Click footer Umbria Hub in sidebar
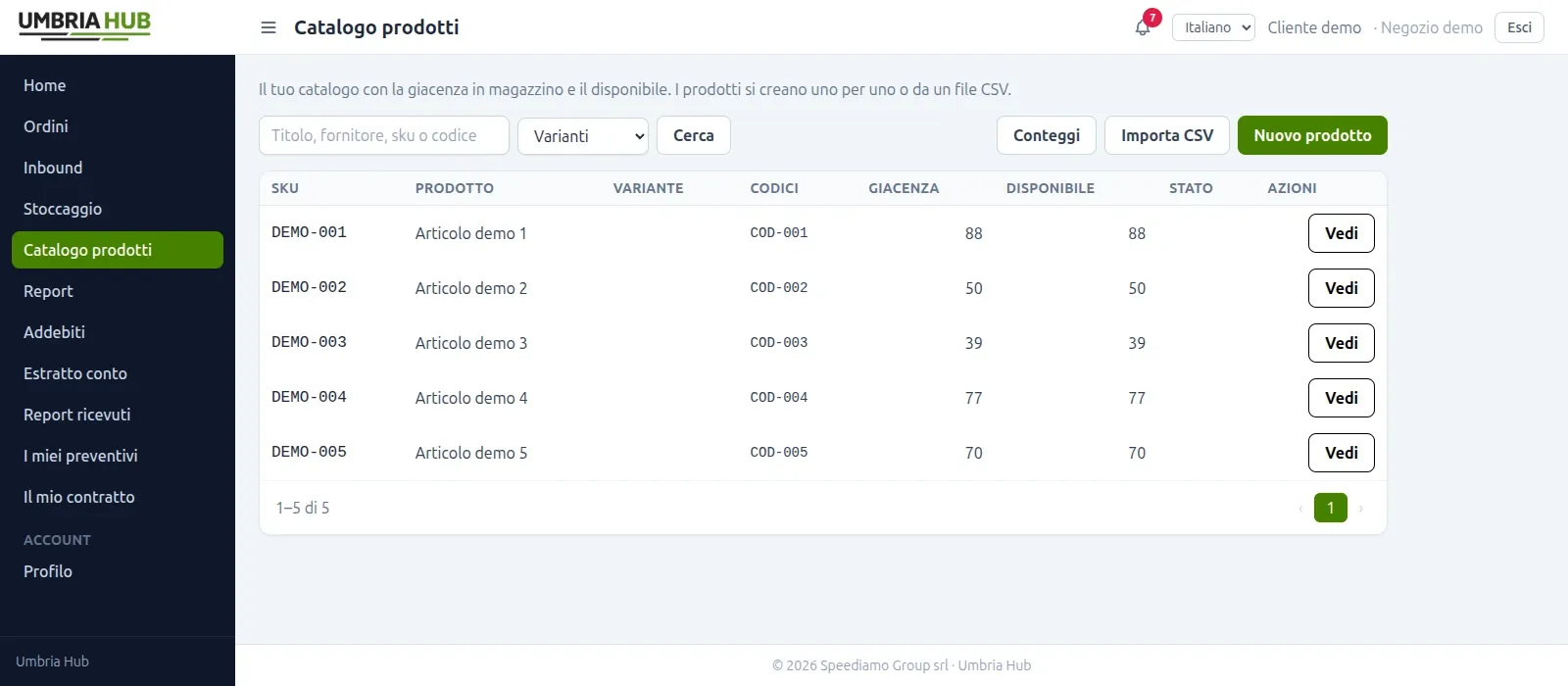 pos(52,661)
